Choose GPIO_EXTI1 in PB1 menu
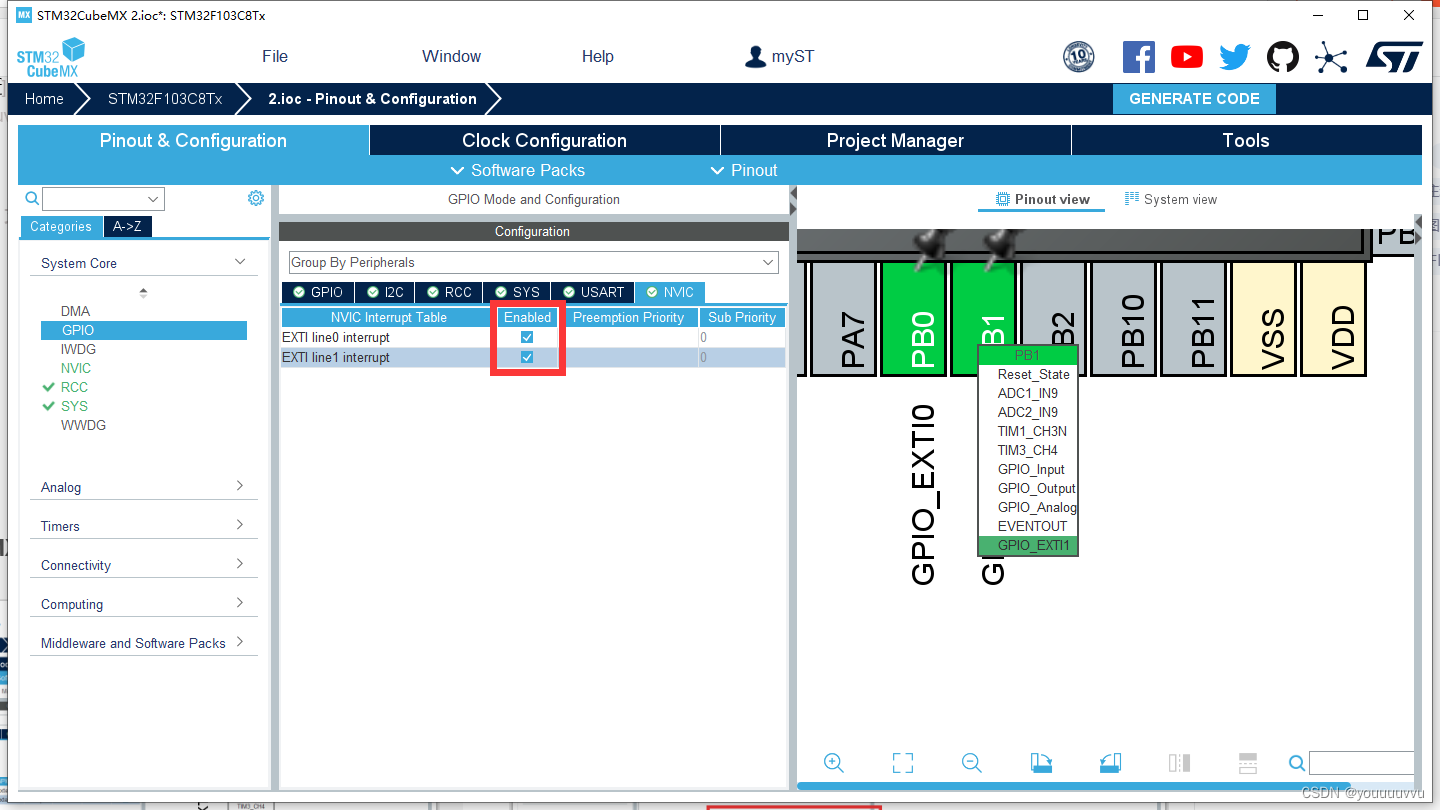This screenshot has width=1440, height=810. (x=1028, y=545)
